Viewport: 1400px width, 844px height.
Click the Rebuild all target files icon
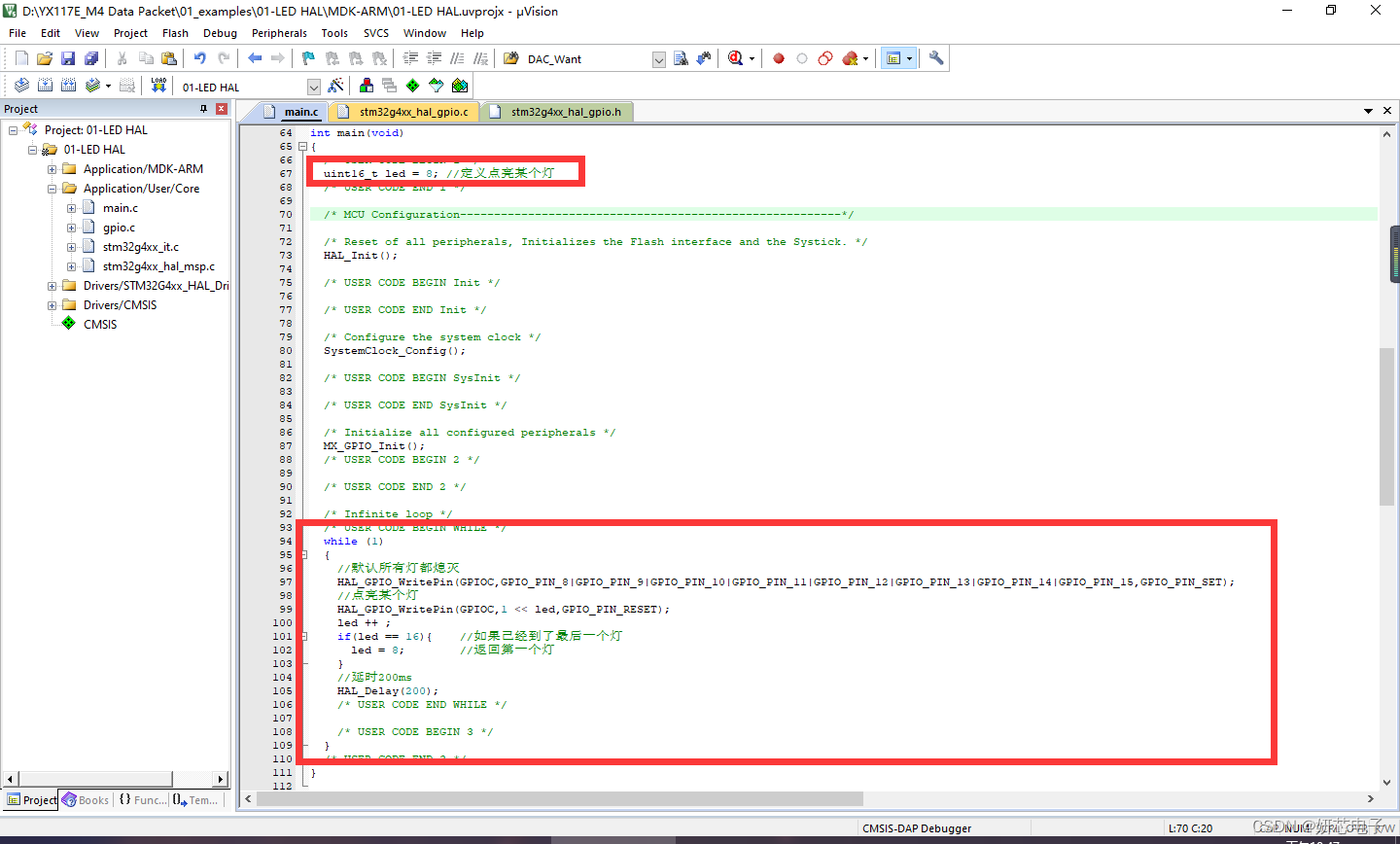tap(68, 86)
